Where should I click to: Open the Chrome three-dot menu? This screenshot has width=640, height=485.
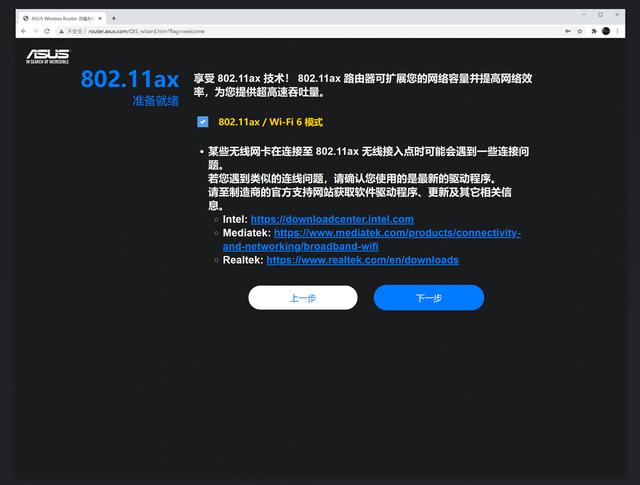pyautogui.click(x=618, y=31)
